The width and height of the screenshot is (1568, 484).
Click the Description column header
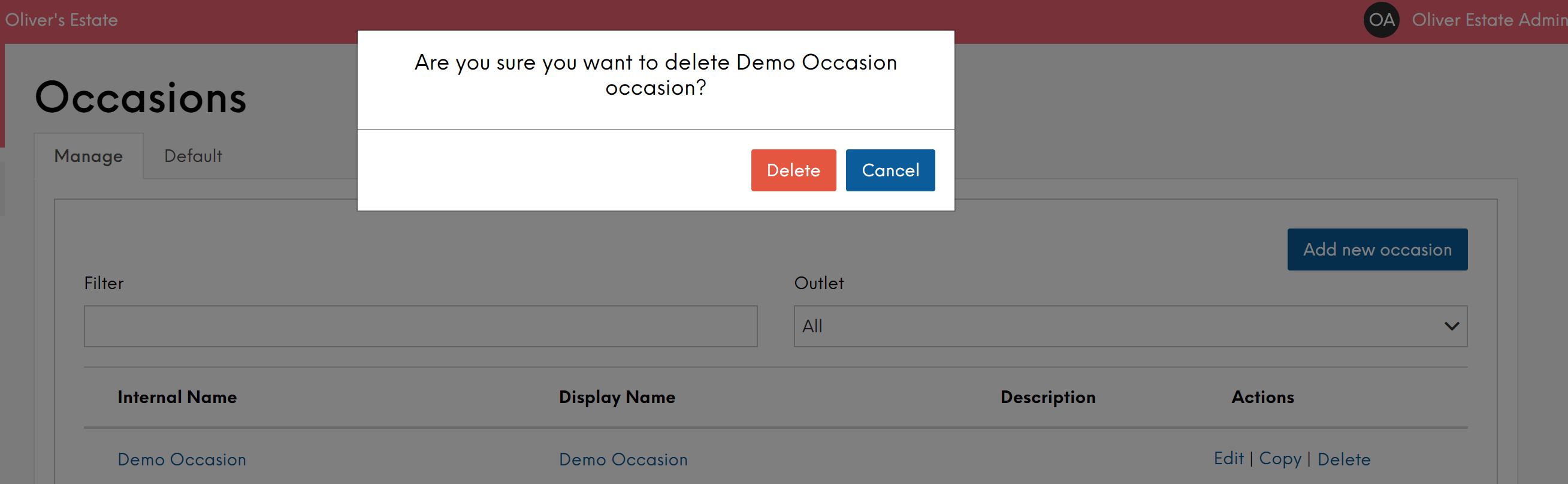tap(1047, 398)
